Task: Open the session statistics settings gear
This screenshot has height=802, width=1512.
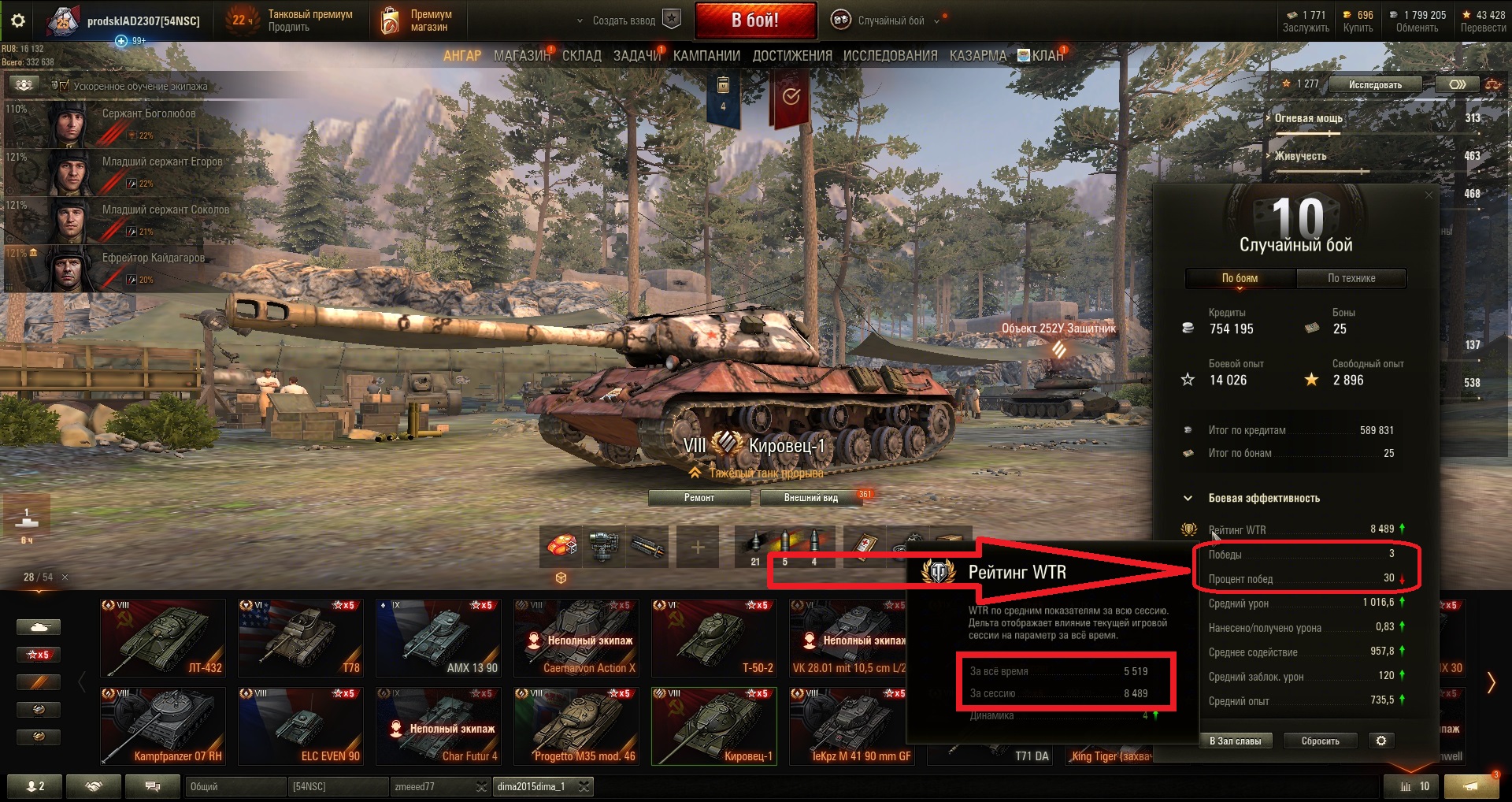Action: pos(1380,741)
